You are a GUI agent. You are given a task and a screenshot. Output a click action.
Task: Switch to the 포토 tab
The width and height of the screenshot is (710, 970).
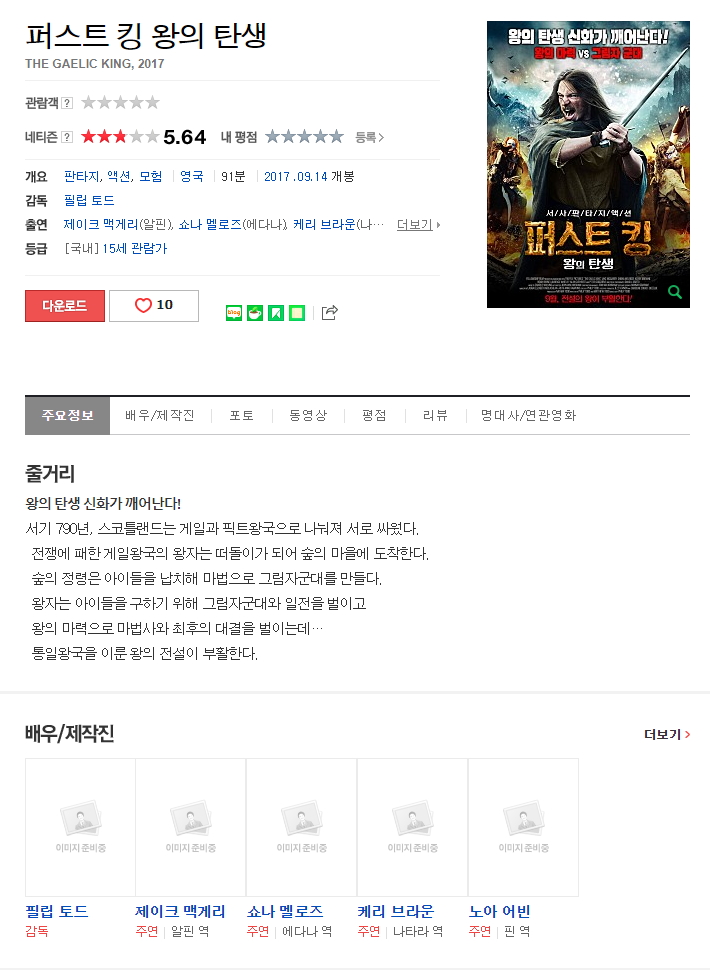(x=241, y=415)
